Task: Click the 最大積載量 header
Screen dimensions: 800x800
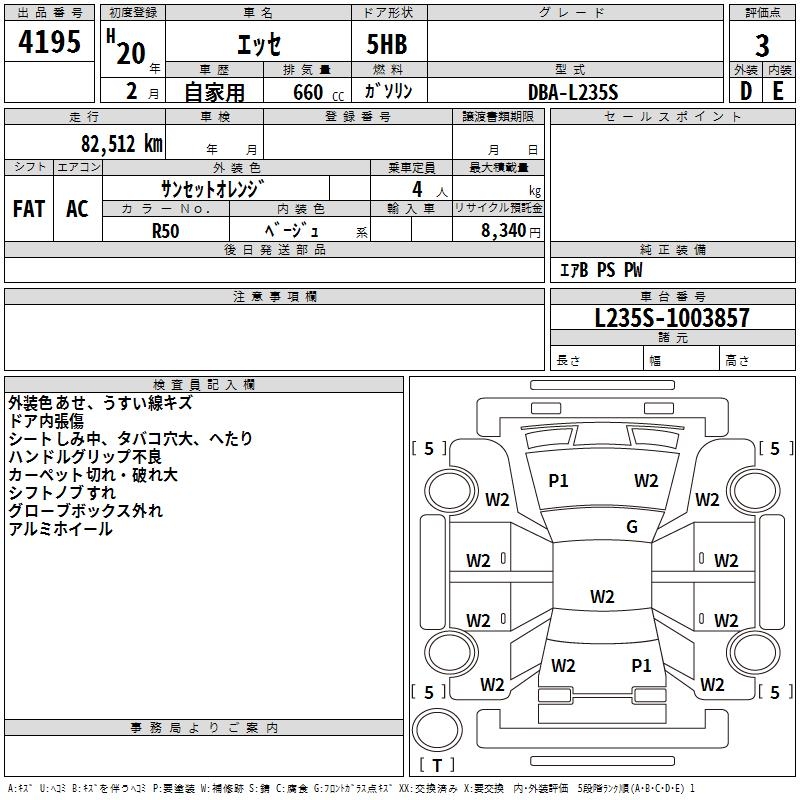Action: [x=498, y=167]
